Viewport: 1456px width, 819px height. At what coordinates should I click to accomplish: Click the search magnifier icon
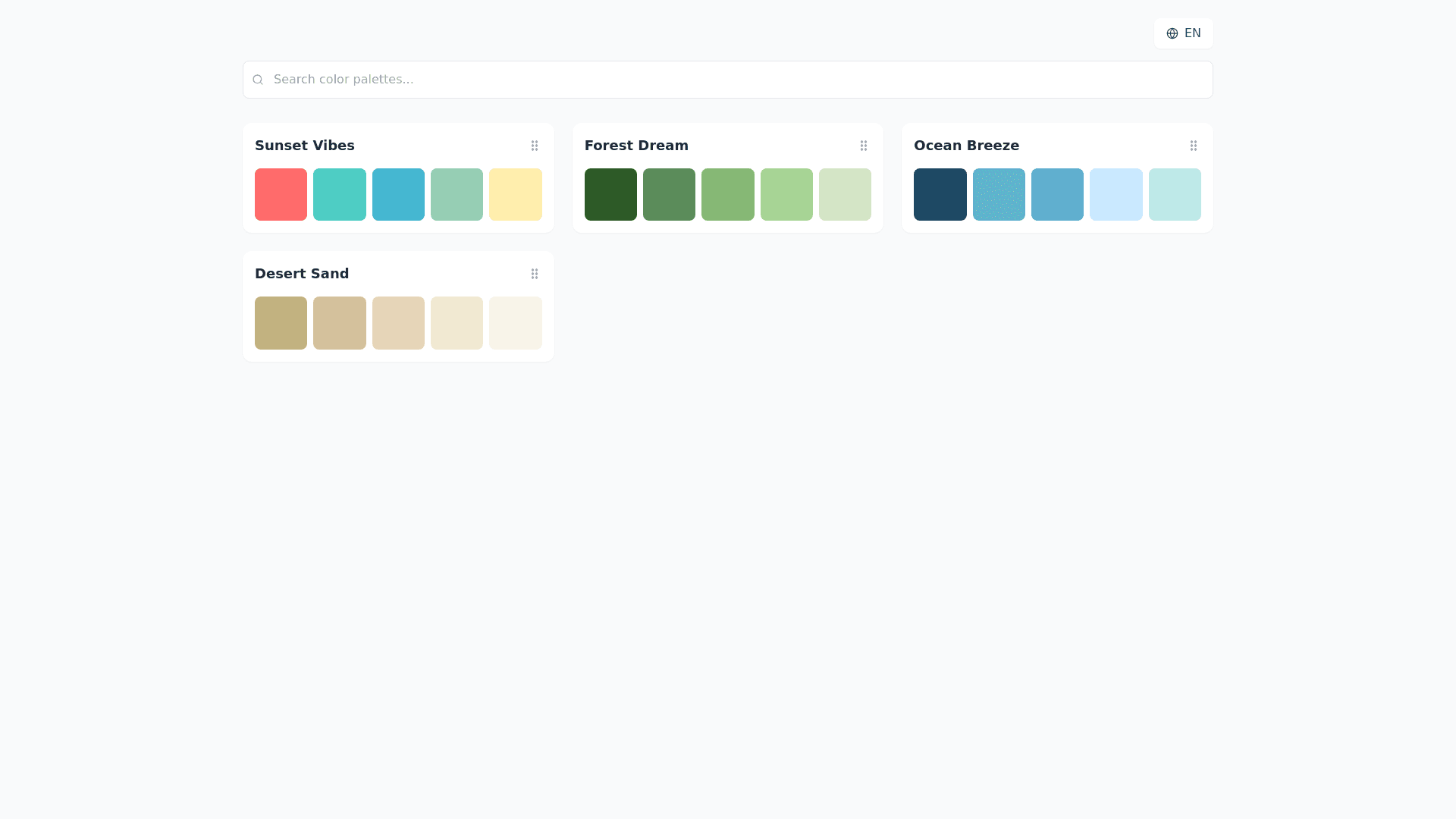pyautogui.click(x=258, y=80)
